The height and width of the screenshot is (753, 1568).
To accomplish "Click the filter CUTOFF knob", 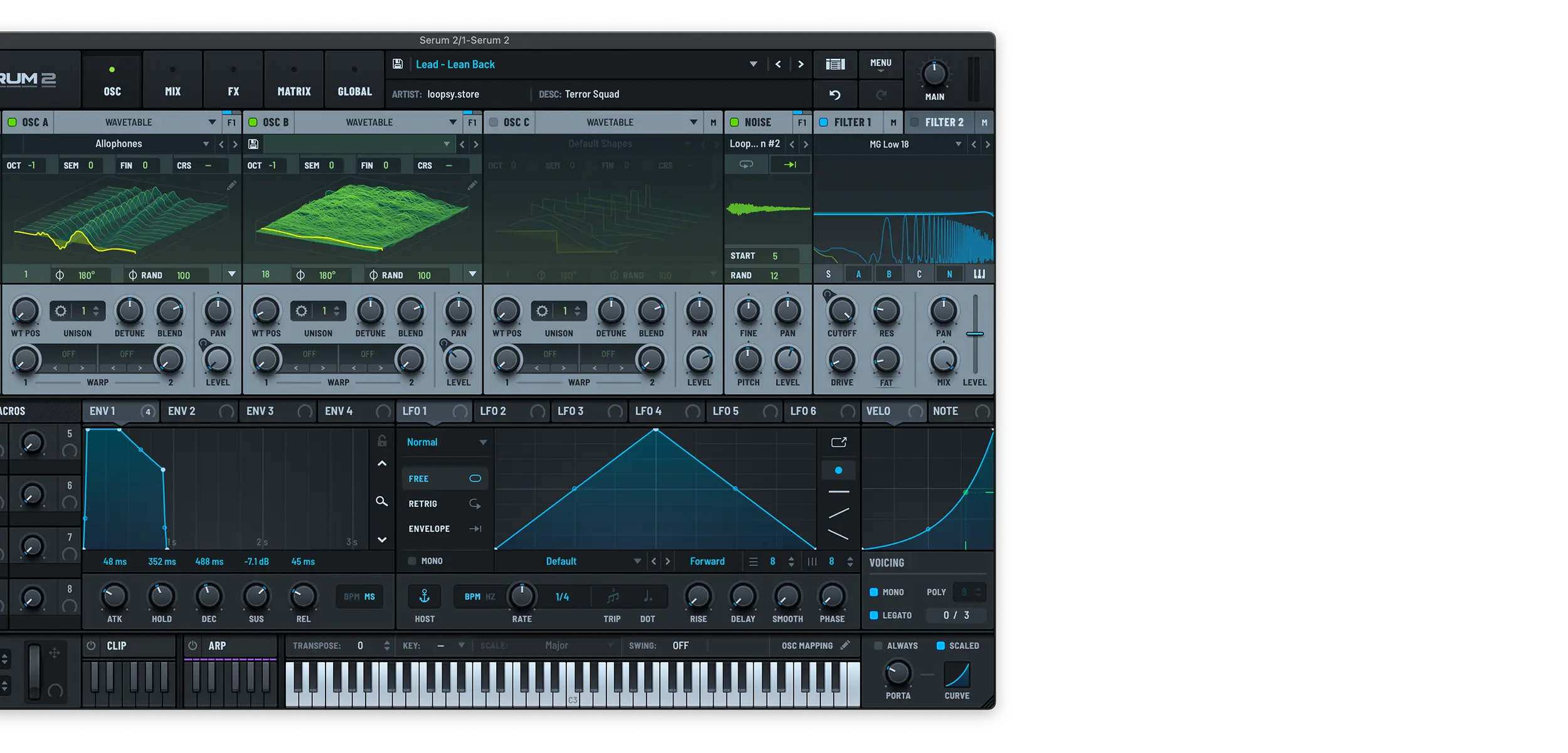I will 842,311.
